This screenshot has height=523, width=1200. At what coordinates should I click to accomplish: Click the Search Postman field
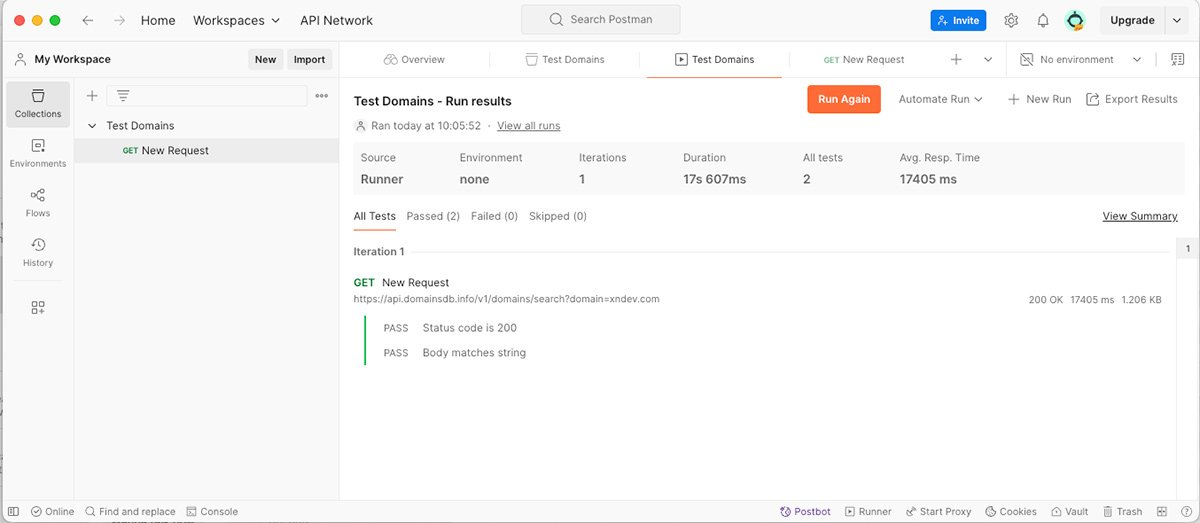coord(600,20)
